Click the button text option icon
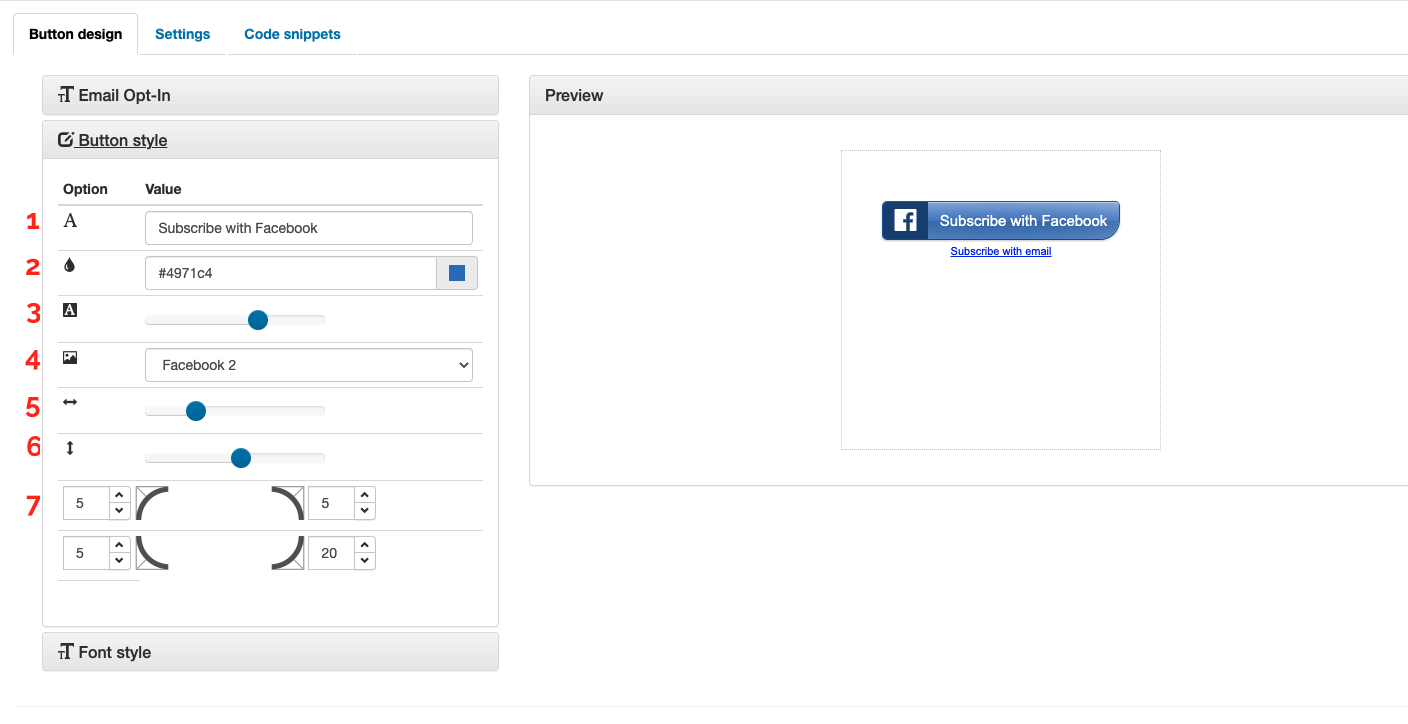1408x724 pixels. click(70, 220)
